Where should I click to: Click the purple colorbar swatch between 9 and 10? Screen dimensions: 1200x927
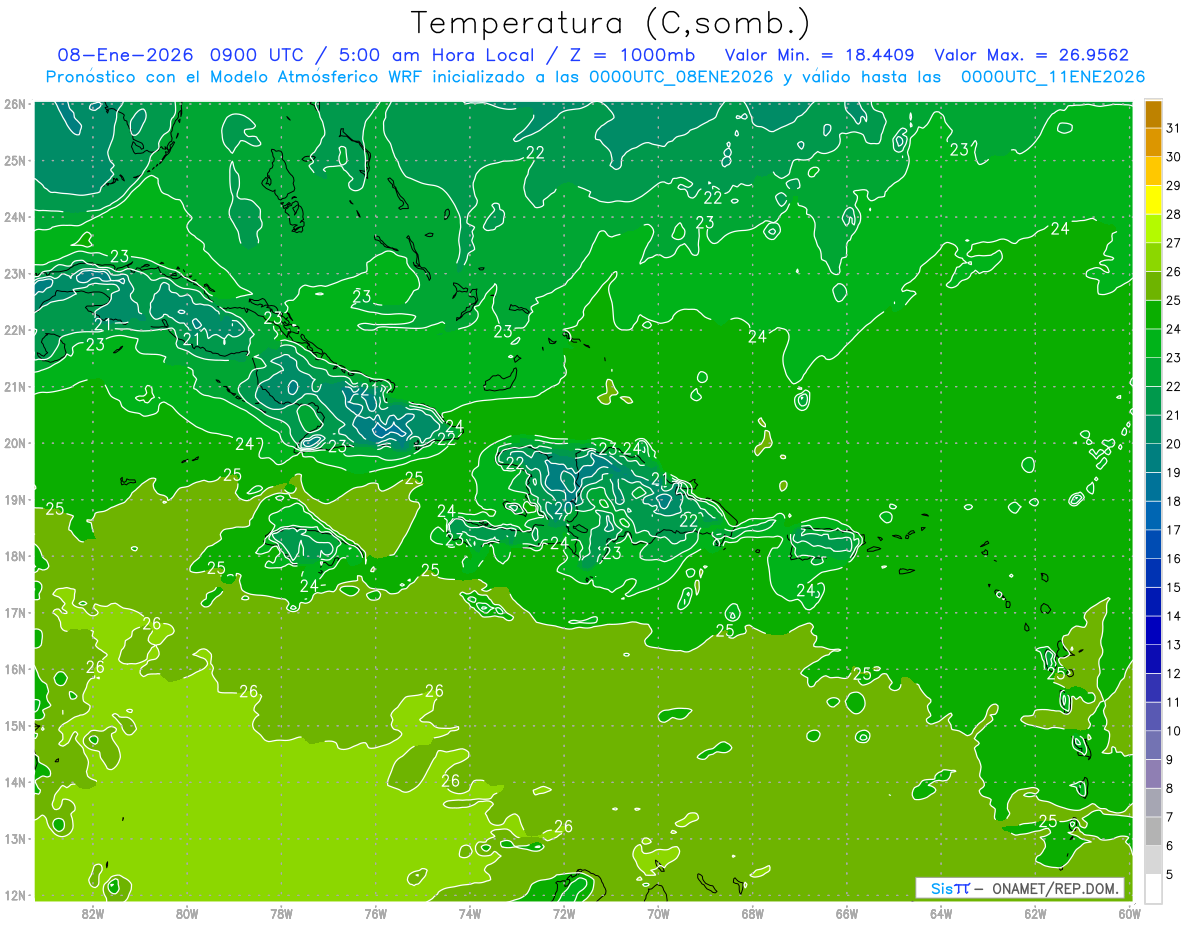[x=1153, y=745]
